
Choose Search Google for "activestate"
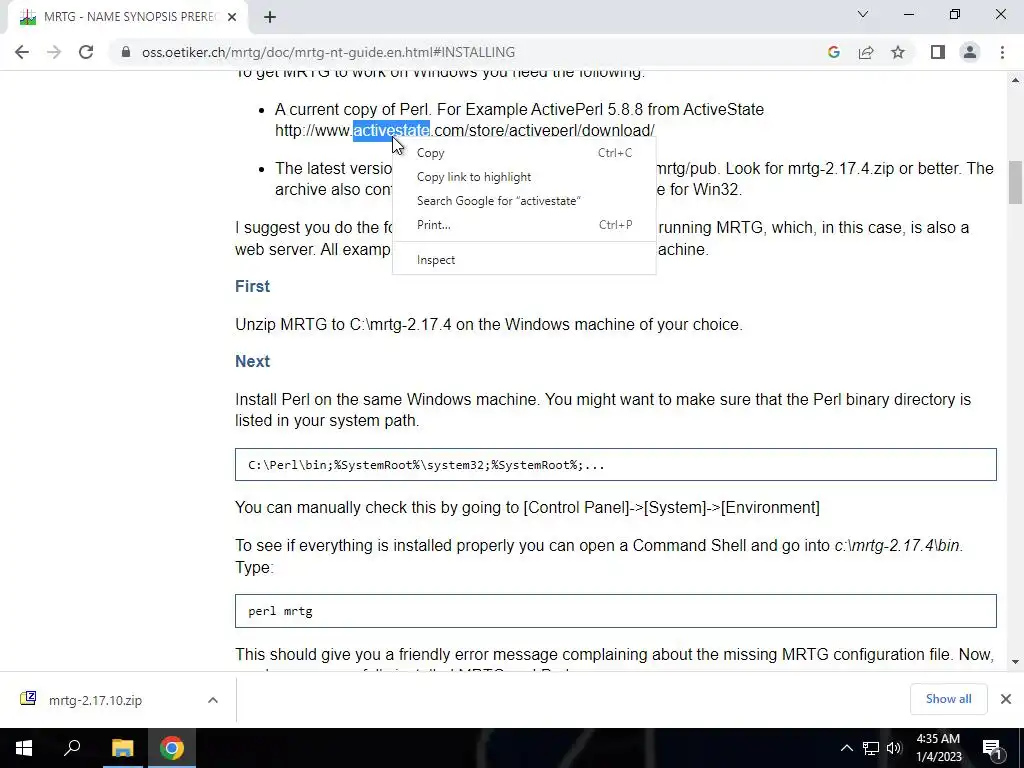click(x=524, y=201)
